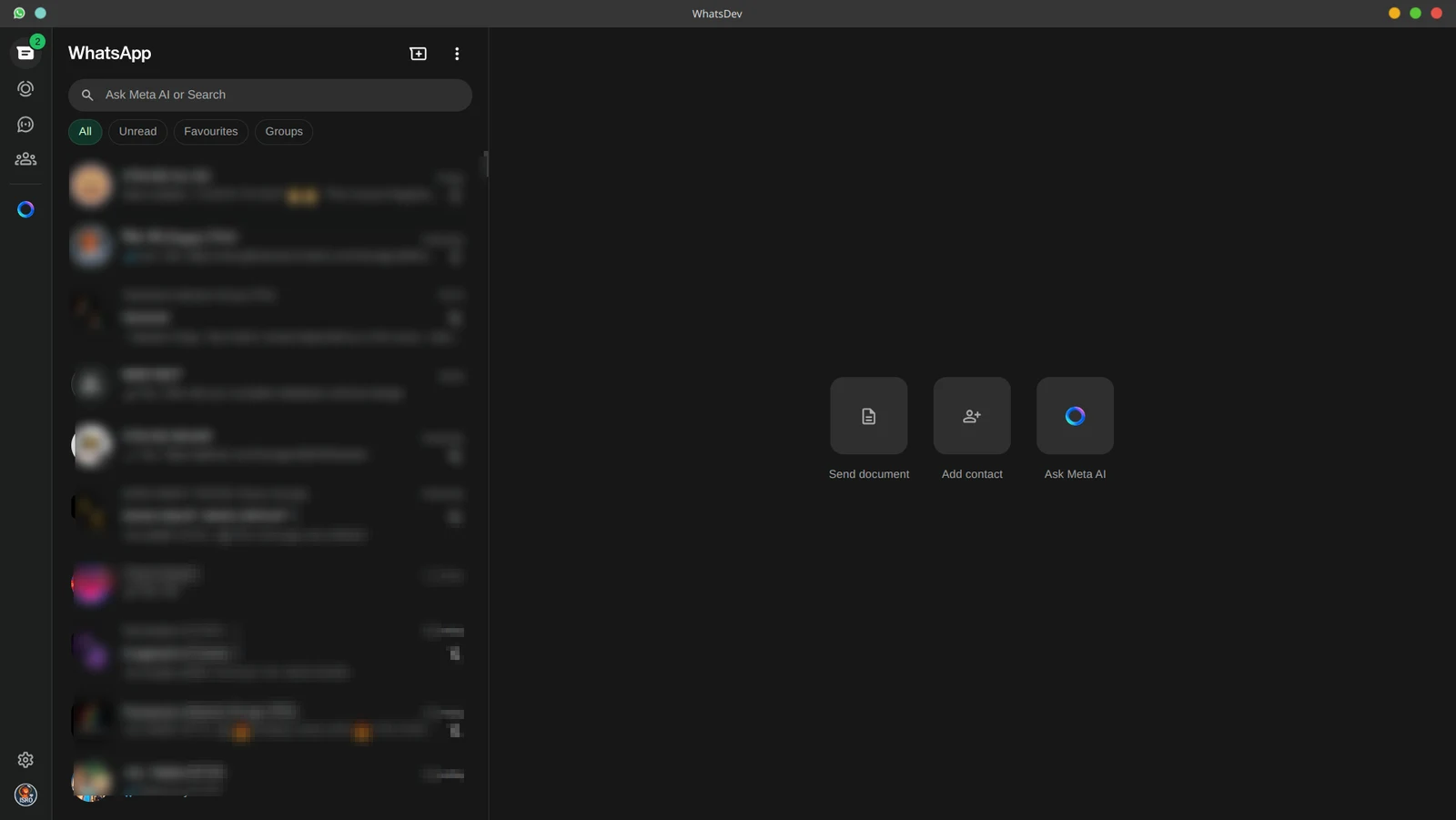Select the All filter chip
The image size is (1456, 820).
[x=86, y=131]
